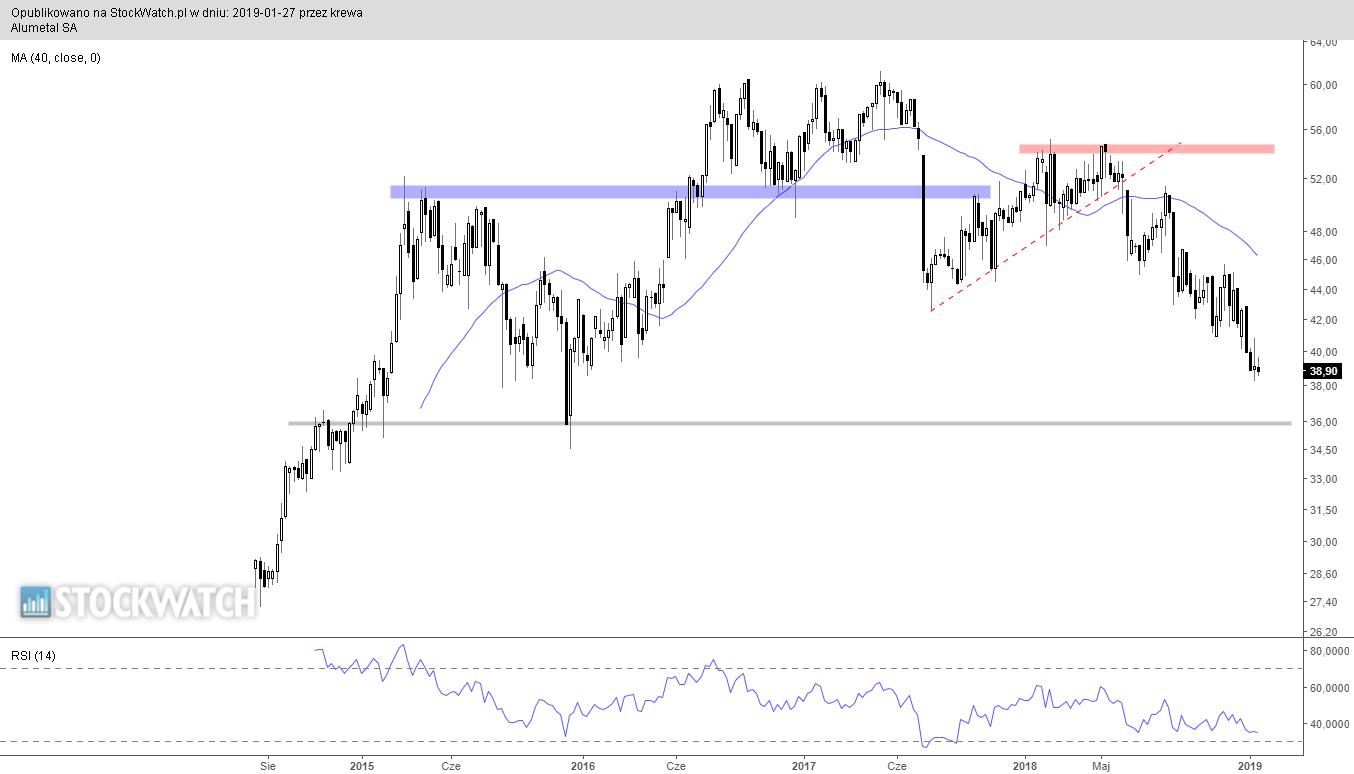This screenshot has width=1354, height=774.
Task: Click the 30,00 price axis label
Action: point(1323,542)
